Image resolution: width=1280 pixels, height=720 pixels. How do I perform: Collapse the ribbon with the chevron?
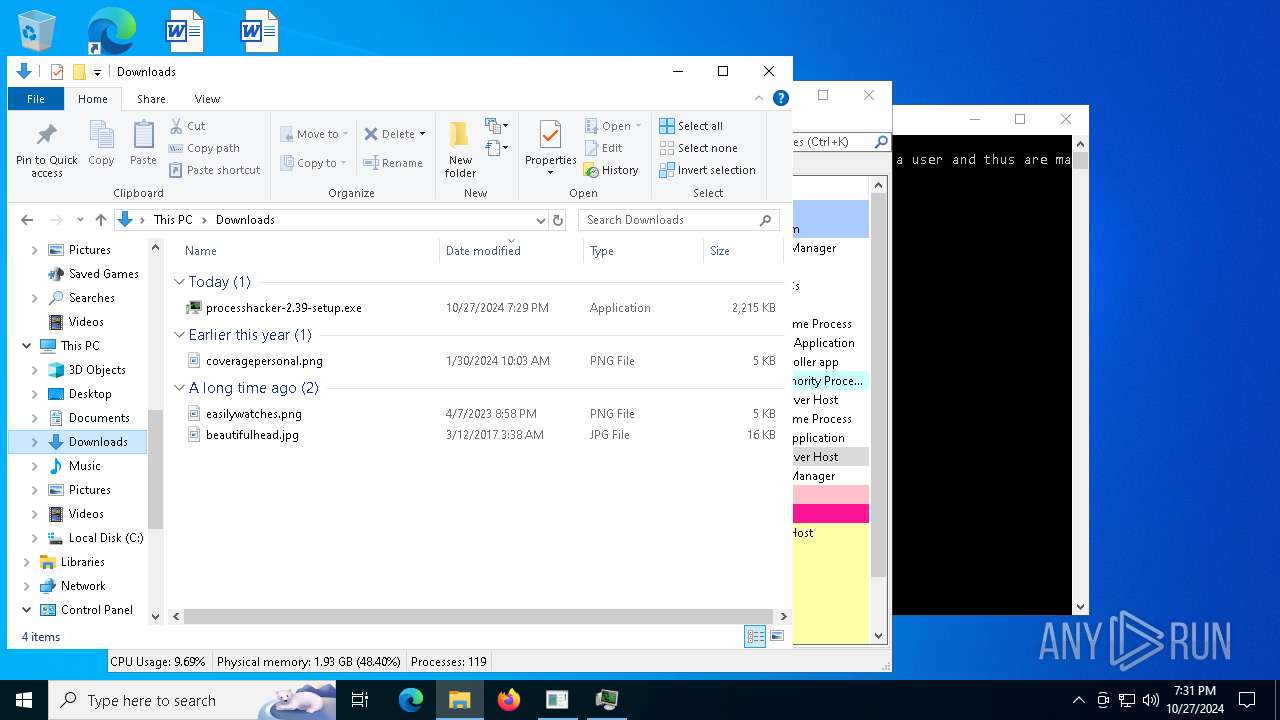click(759, 98)
